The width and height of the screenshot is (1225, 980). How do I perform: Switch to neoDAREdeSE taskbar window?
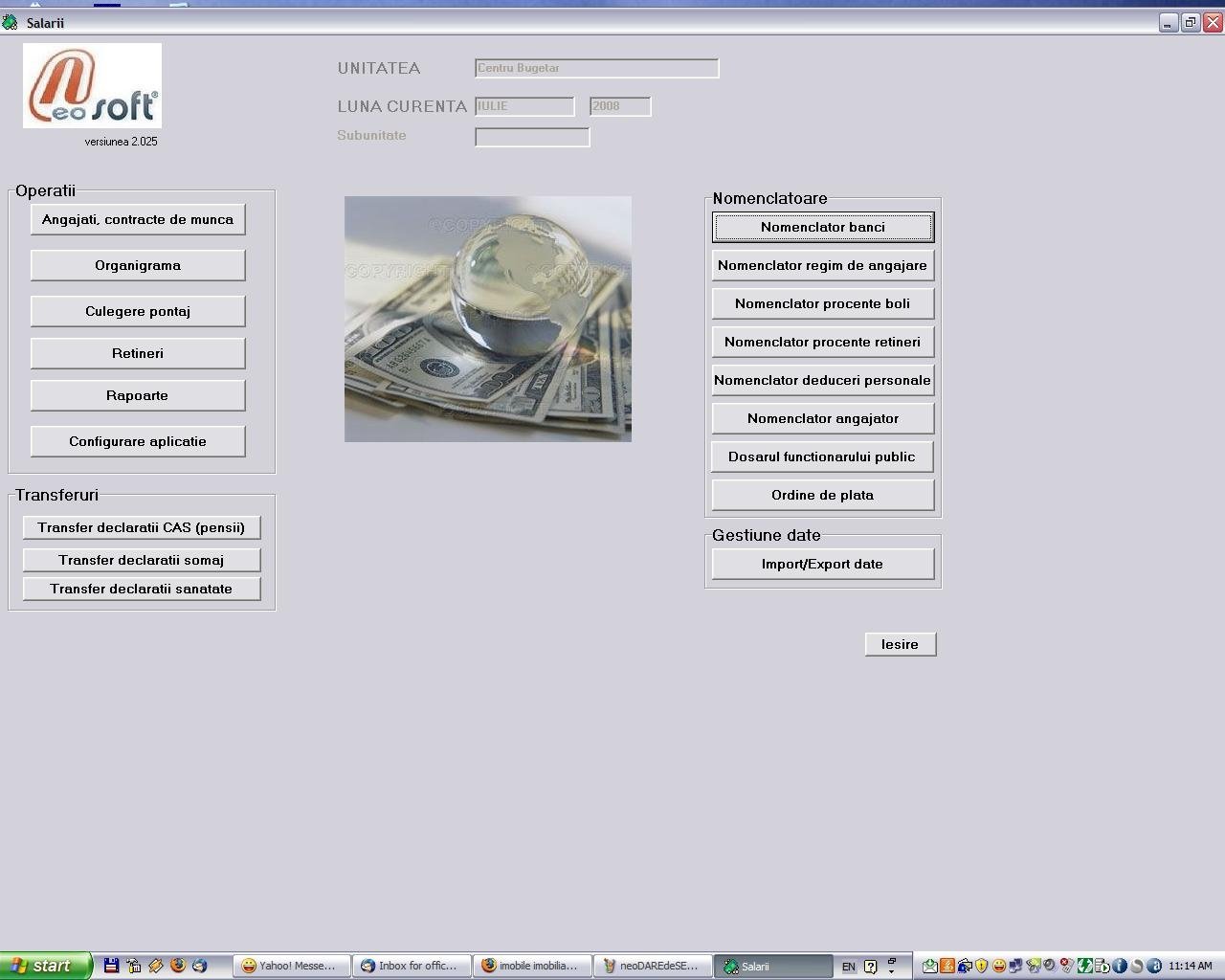click(653, 966)
